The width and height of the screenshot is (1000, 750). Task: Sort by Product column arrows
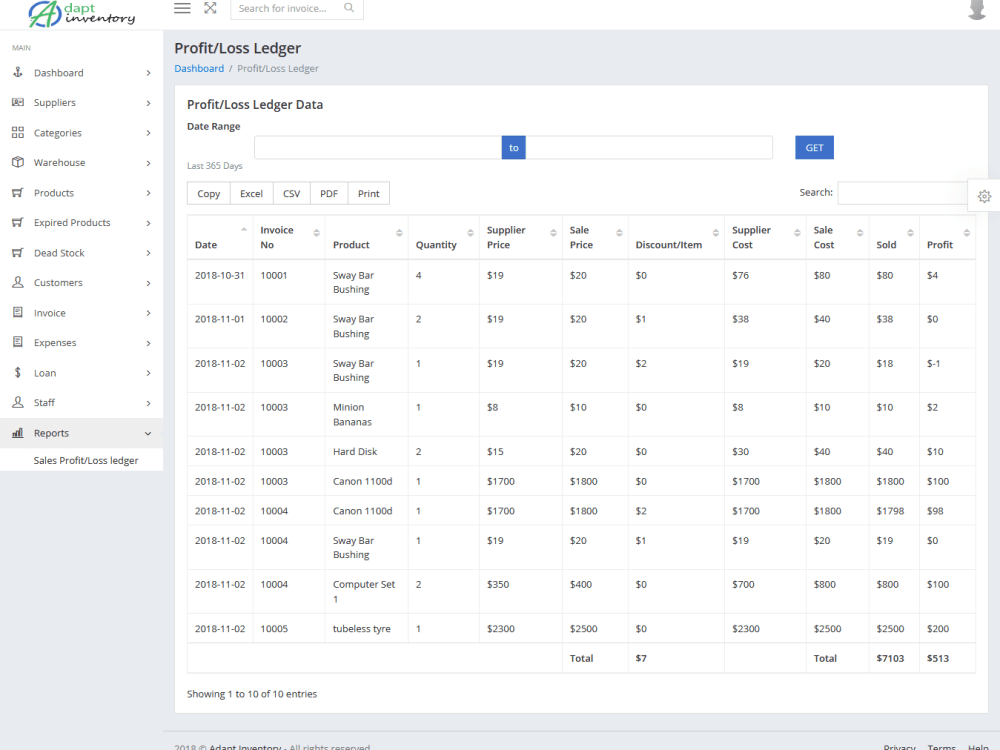point(399,233)
